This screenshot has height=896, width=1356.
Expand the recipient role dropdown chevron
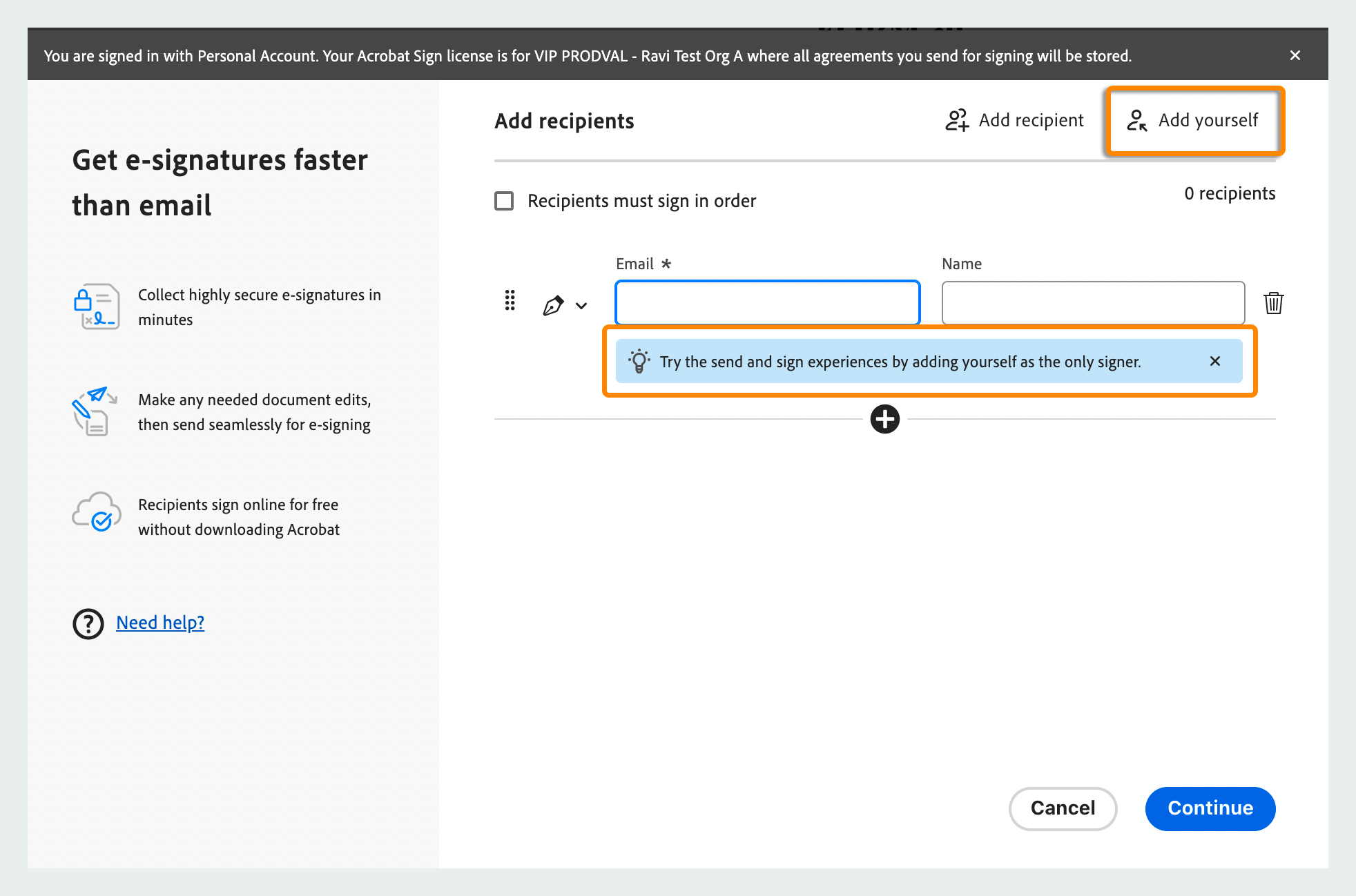[581, 306]
